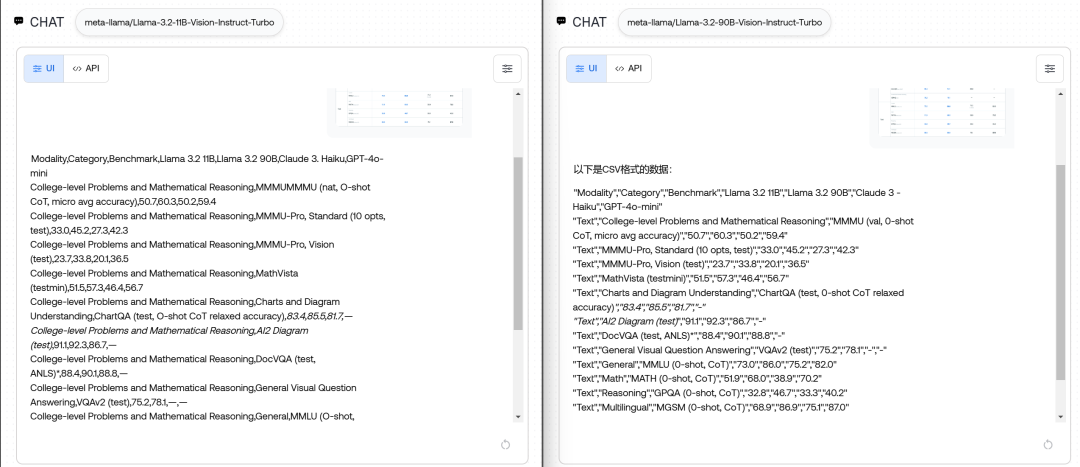
Task: Click right row 'MMMU-Pro, Standard (10 opts, test)'
Action: (x=716, y=249)
